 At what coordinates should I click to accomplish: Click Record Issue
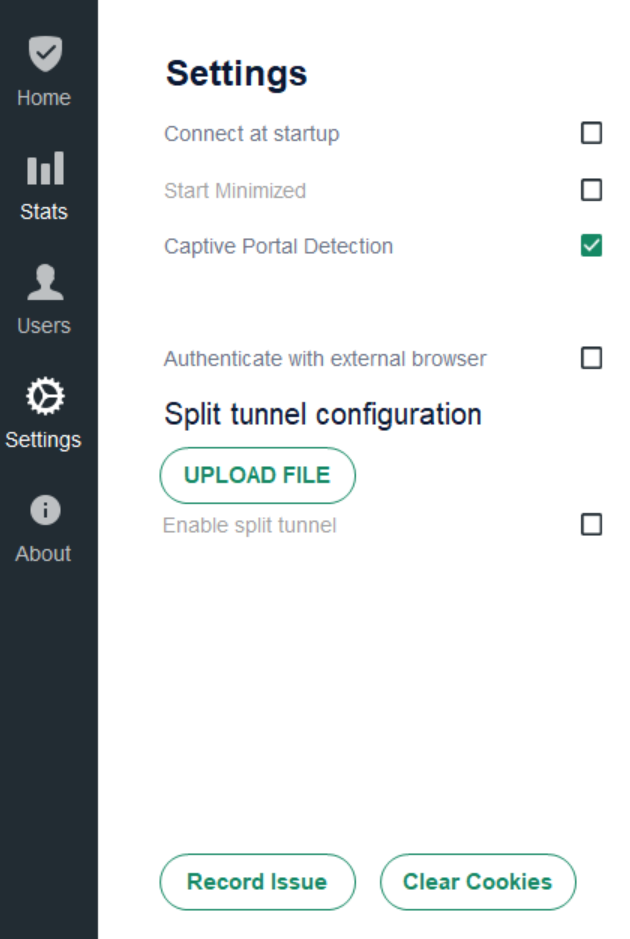(257, 882)
